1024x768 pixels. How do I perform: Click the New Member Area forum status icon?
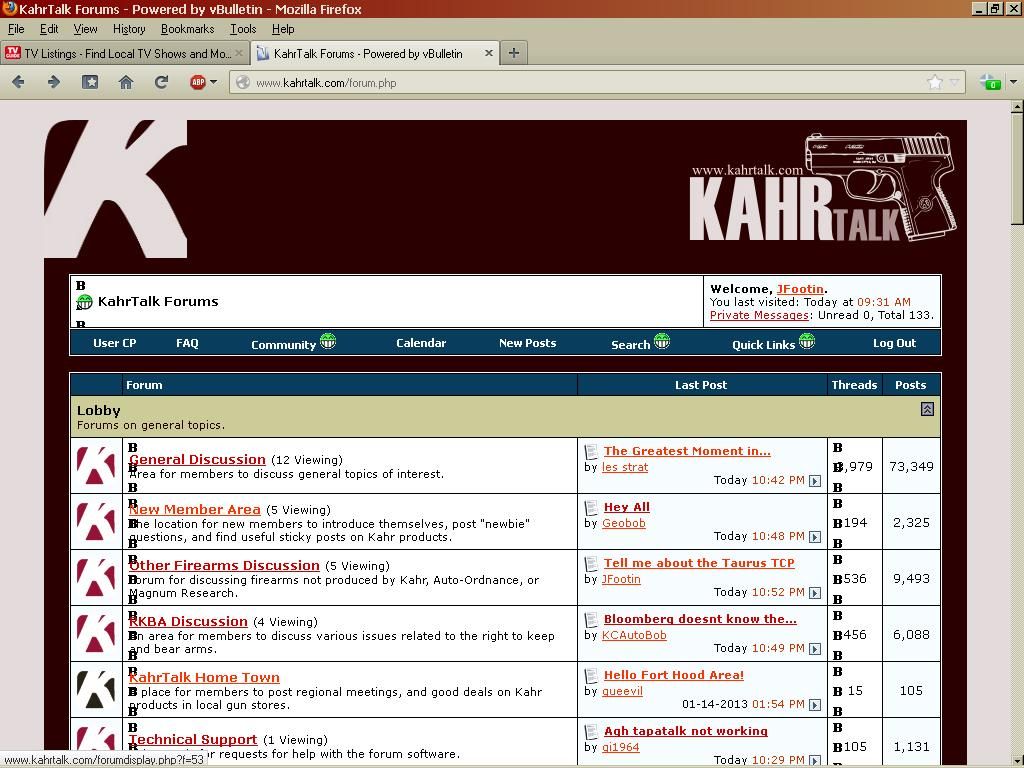tap(96, 522)
